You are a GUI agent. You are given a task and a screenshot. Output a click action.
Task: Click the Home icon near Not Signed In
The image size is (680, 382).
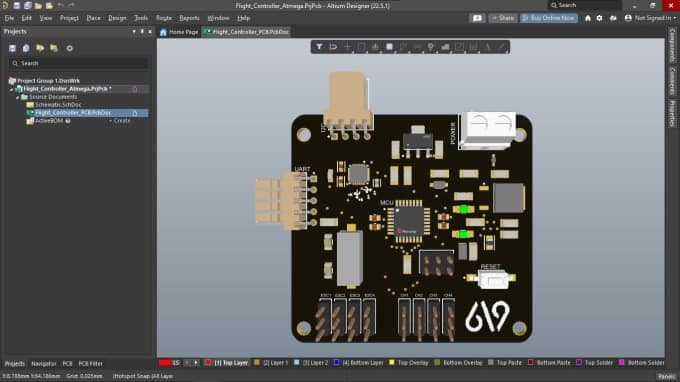click(x=588, y=18)
